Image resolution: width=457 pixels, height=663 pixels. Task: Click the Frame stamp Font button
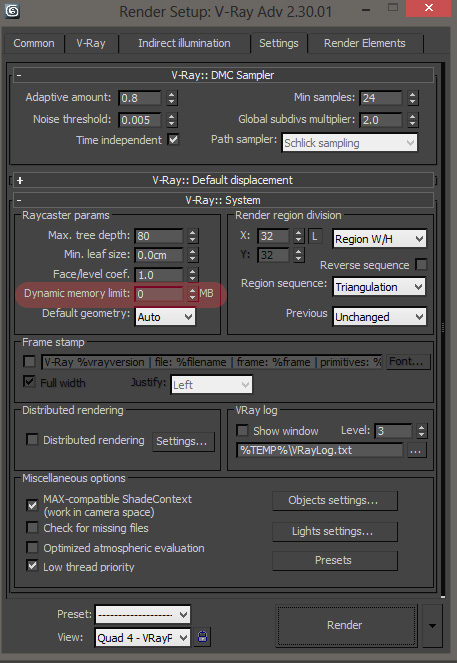point(408,362)
